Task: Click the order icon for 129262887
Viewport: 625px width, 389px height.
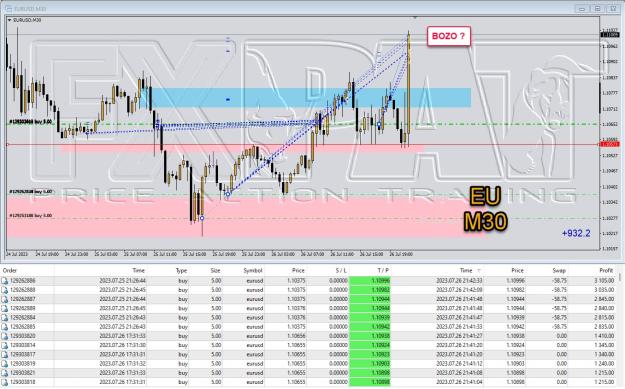Action: coord(5,299)
